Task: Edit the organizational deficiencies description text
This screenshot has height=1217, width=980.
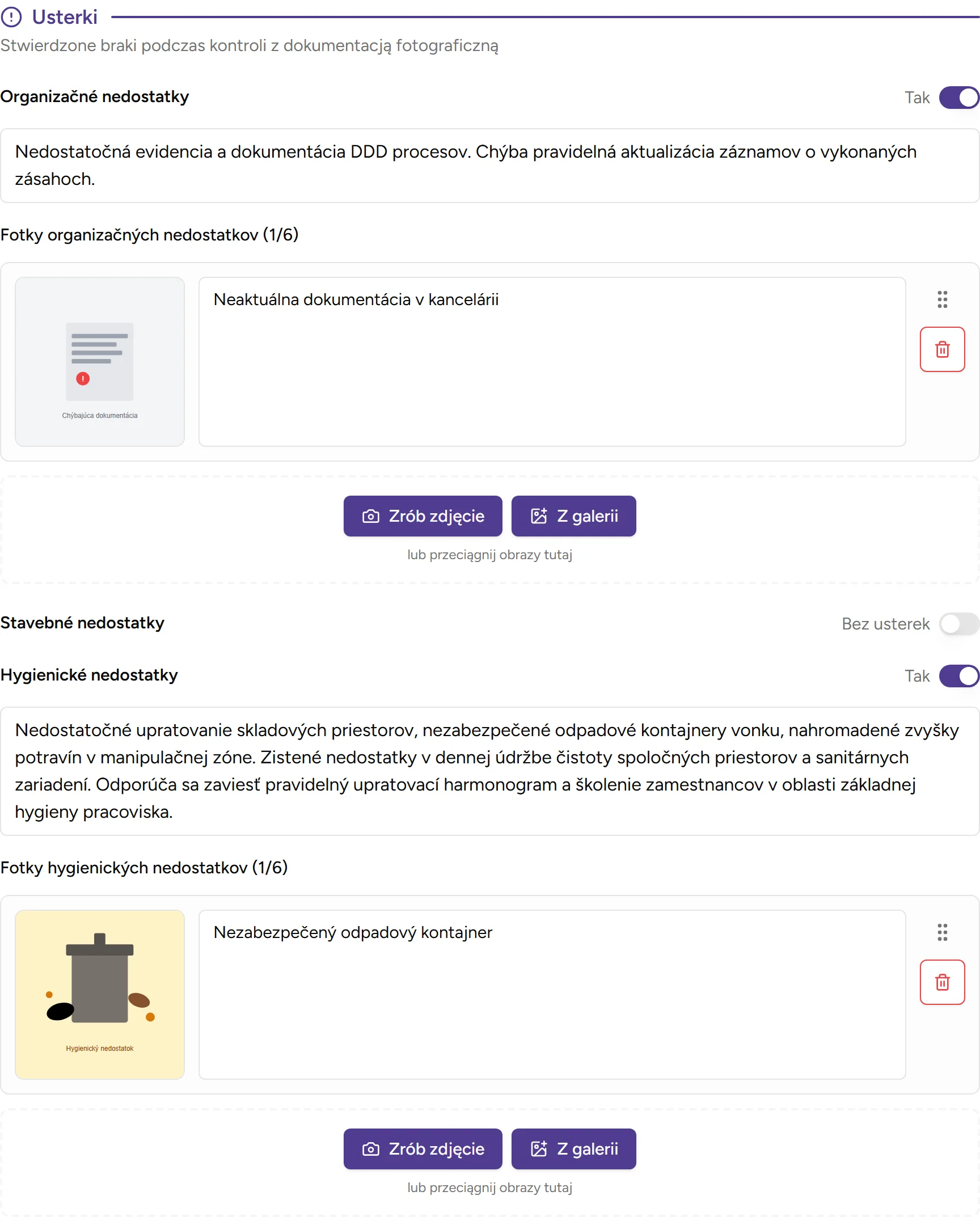Action: click(x=490, y=166)
